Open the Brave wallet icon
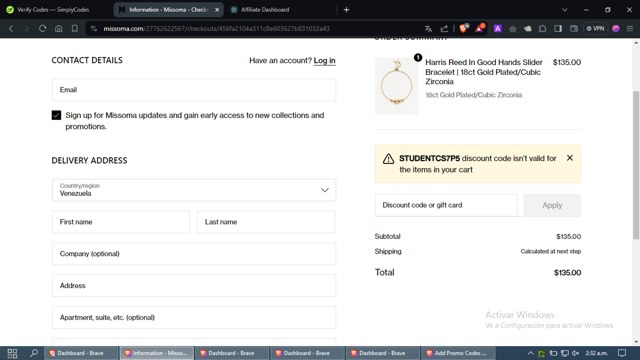The image size is (640, 360). [574, 29]
